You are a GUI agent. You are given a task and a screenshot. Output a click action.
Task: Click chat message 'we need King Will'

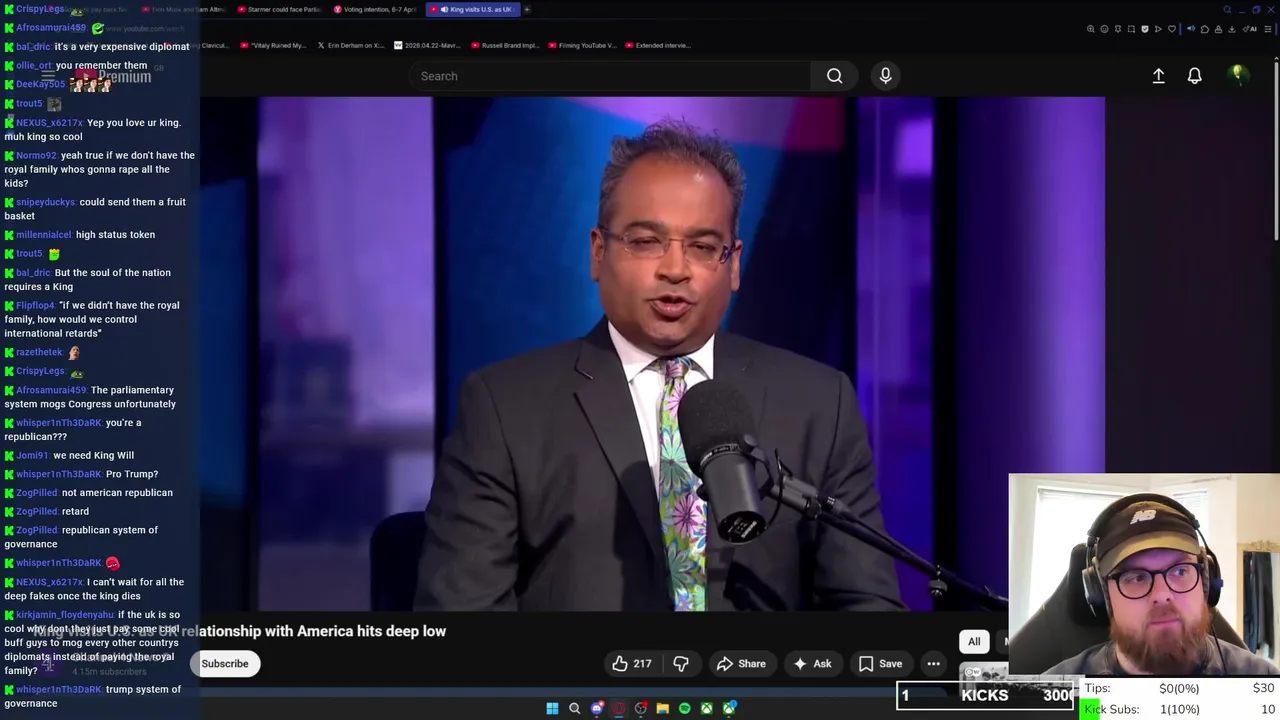93,456
